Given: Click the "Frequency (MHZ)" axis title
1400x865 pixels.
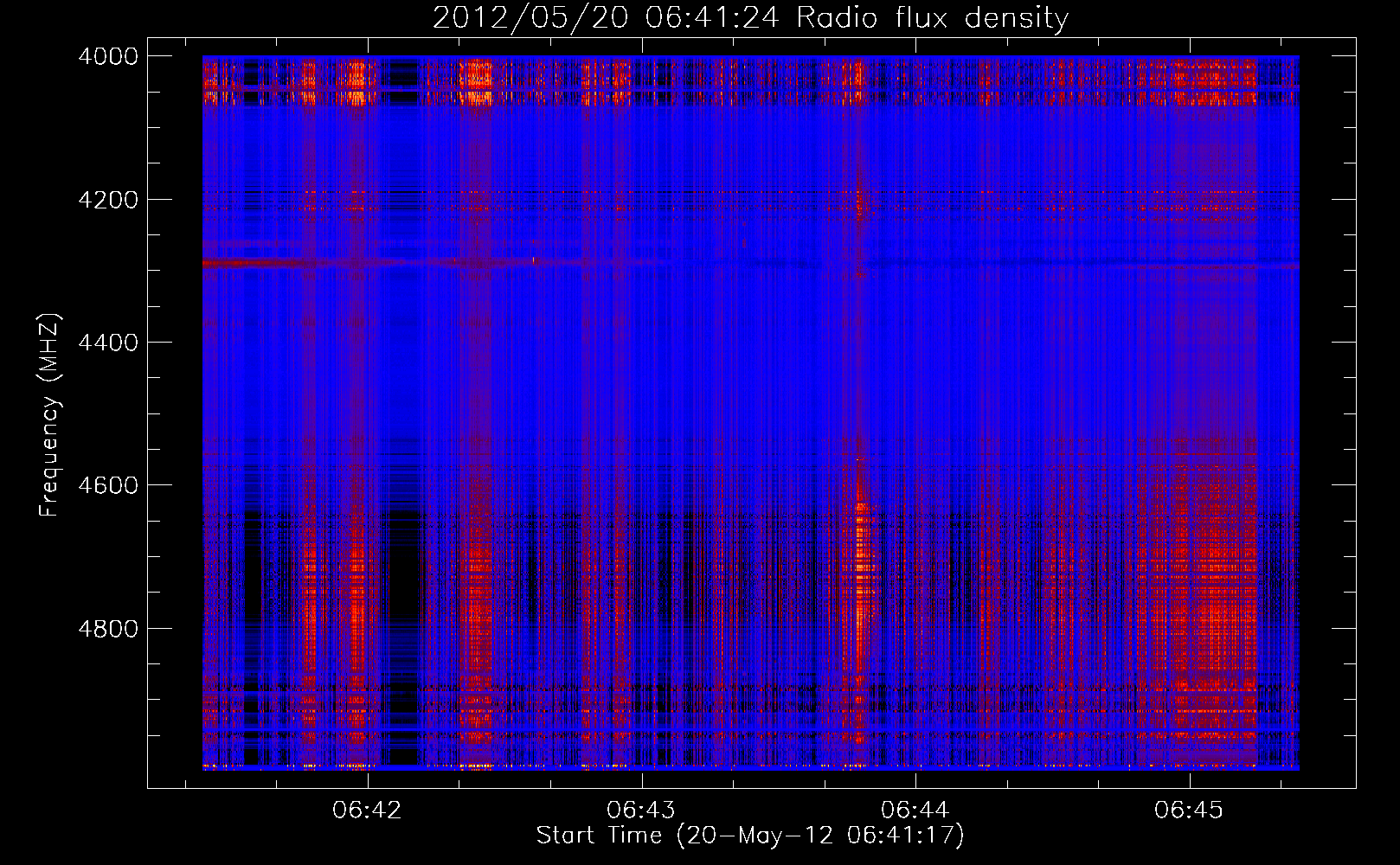Looking at the screenshot, I should [x=50, y=415].
